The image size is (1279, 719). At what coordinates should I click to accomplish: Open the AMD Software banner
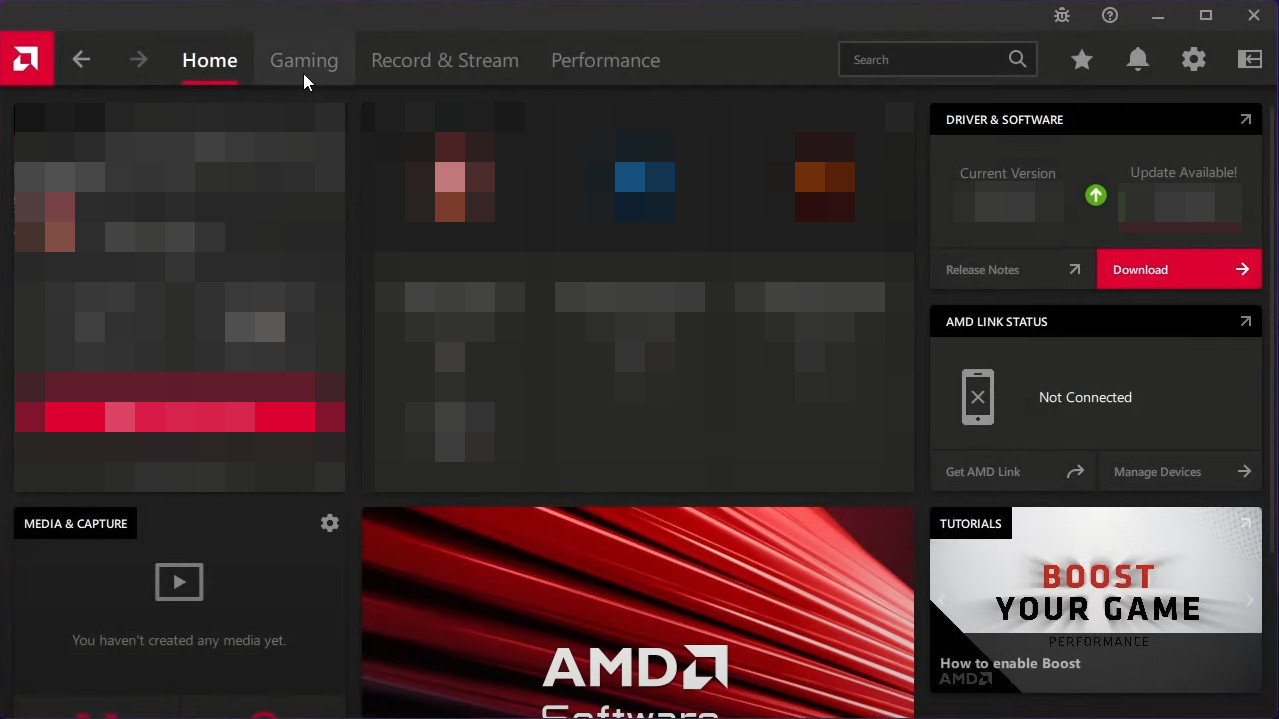tap(638, 612)
